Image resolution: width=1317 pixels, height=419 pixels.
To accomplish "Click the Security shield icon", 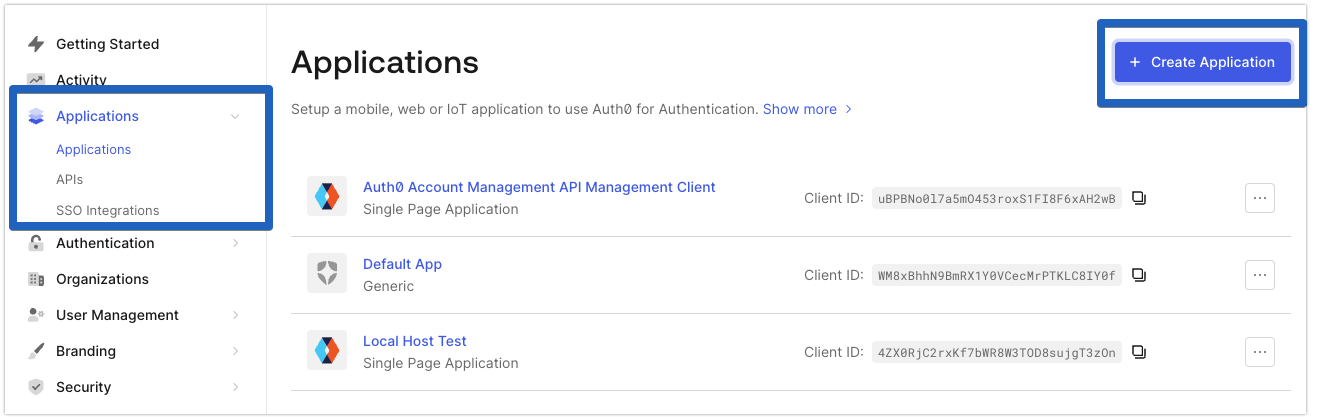I will tap(36, 387).
